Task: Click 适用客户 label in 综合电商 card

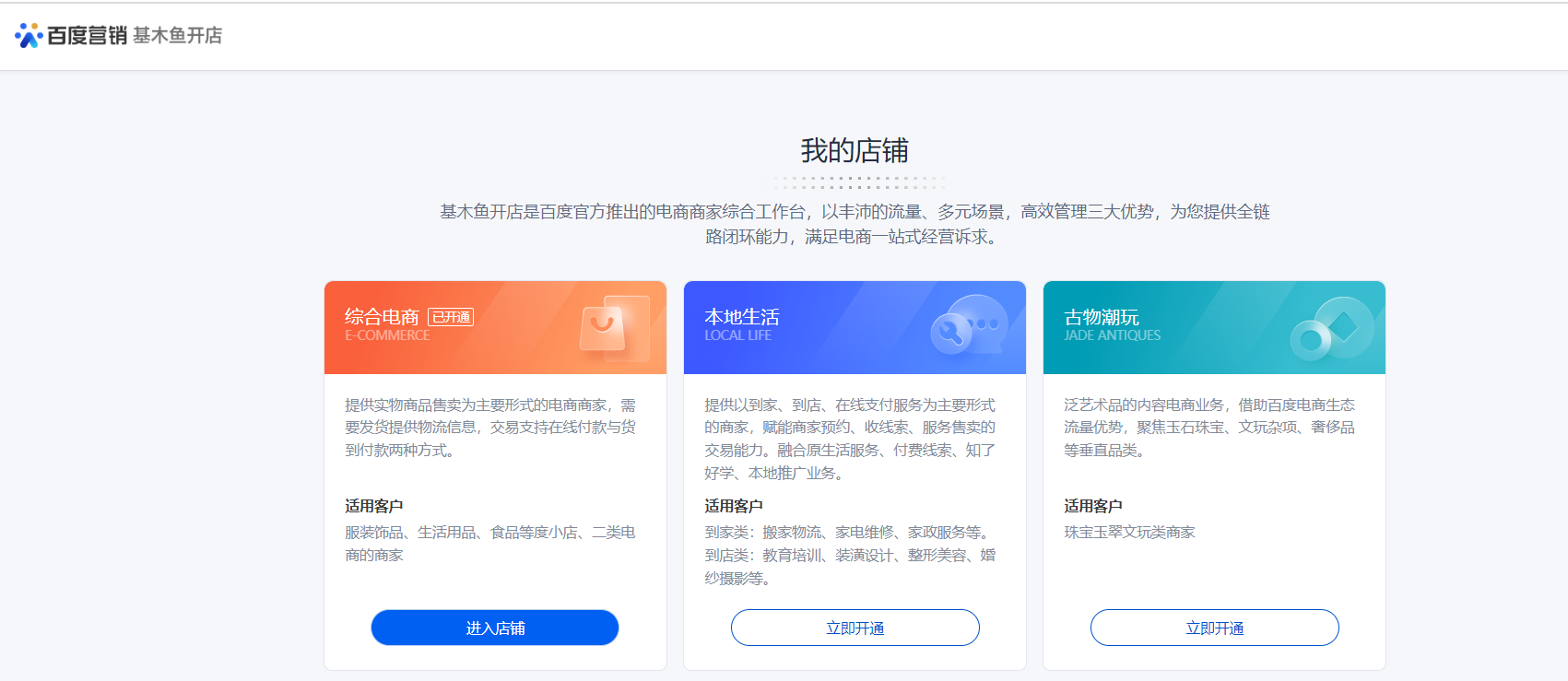Action: (373, 506)
